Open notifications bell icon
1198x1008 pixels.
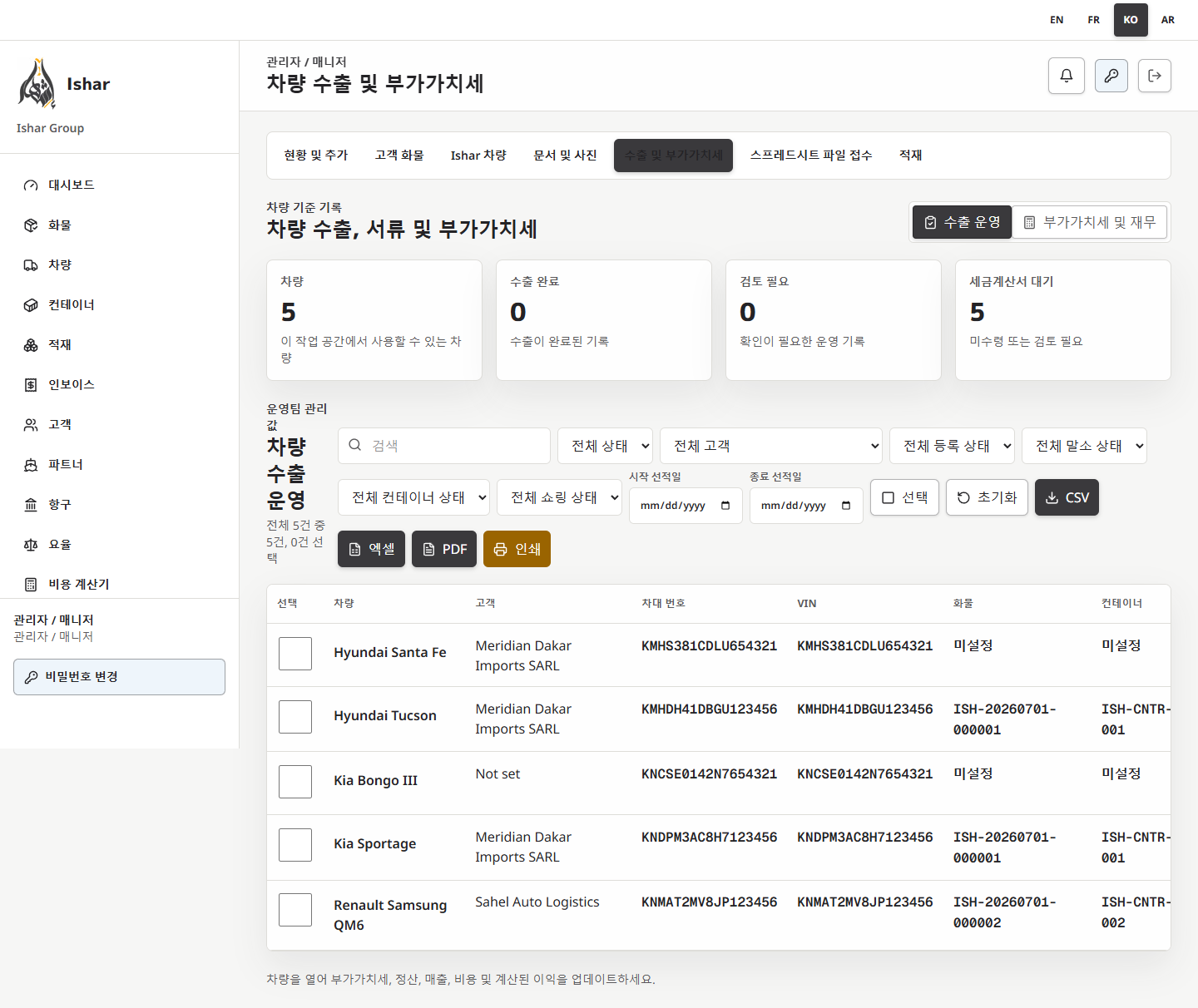point(1067,76)
